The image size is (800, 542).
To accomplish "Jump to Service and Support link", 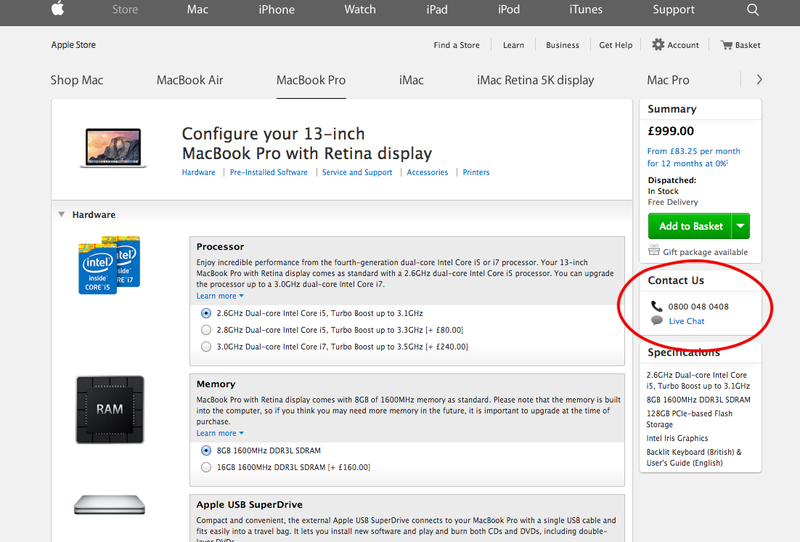I will [x=357, y=172].
